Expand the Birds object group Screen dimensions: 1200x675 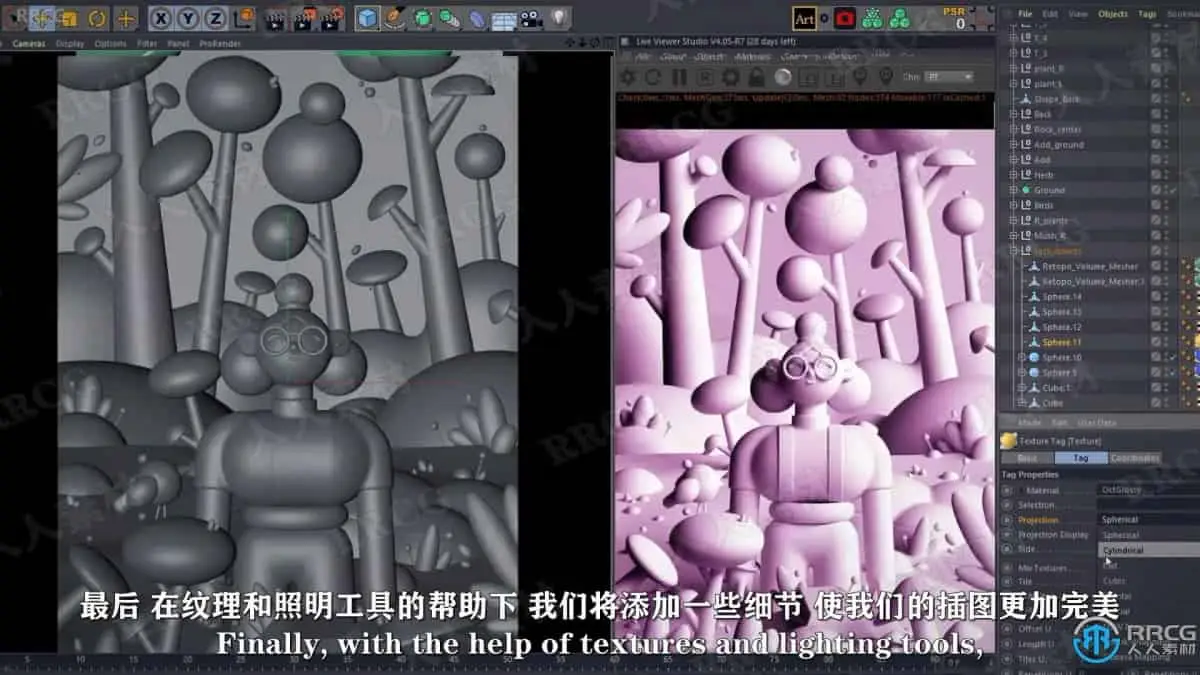[x=1013, y=205]
